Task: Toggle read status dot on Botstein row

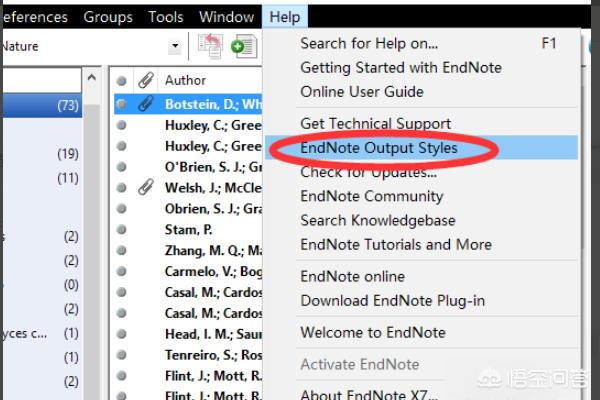Action: point(122,104)
